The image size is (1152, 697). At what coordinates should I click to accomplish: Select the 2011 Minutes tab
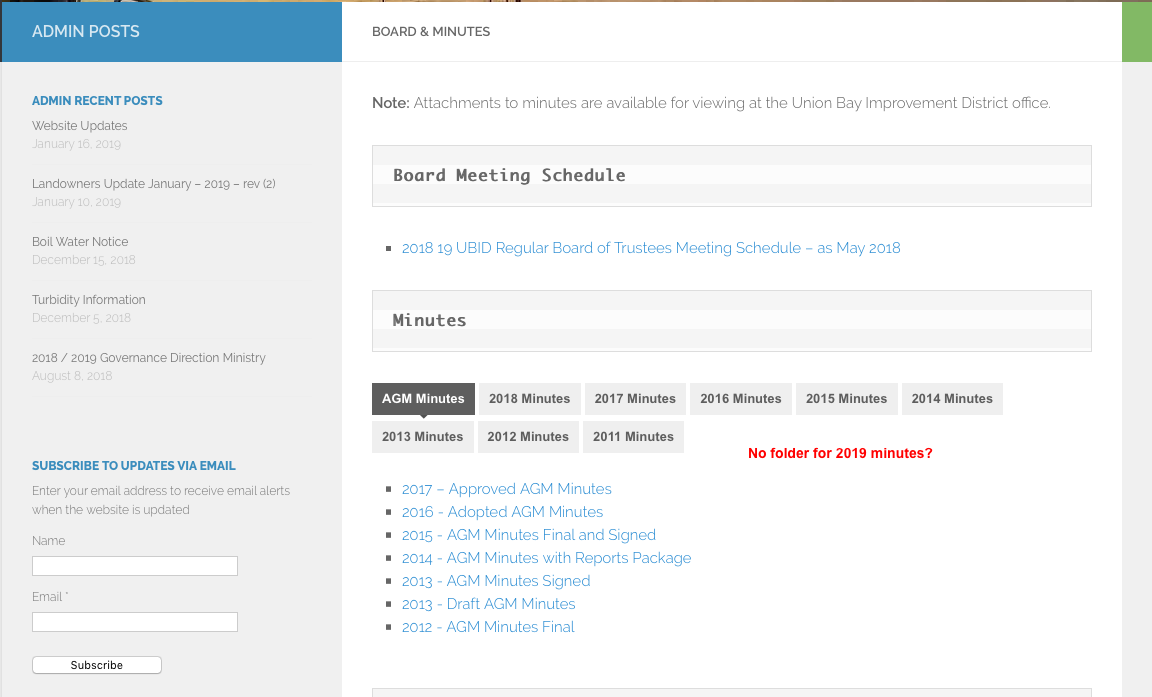click(633, 436)
